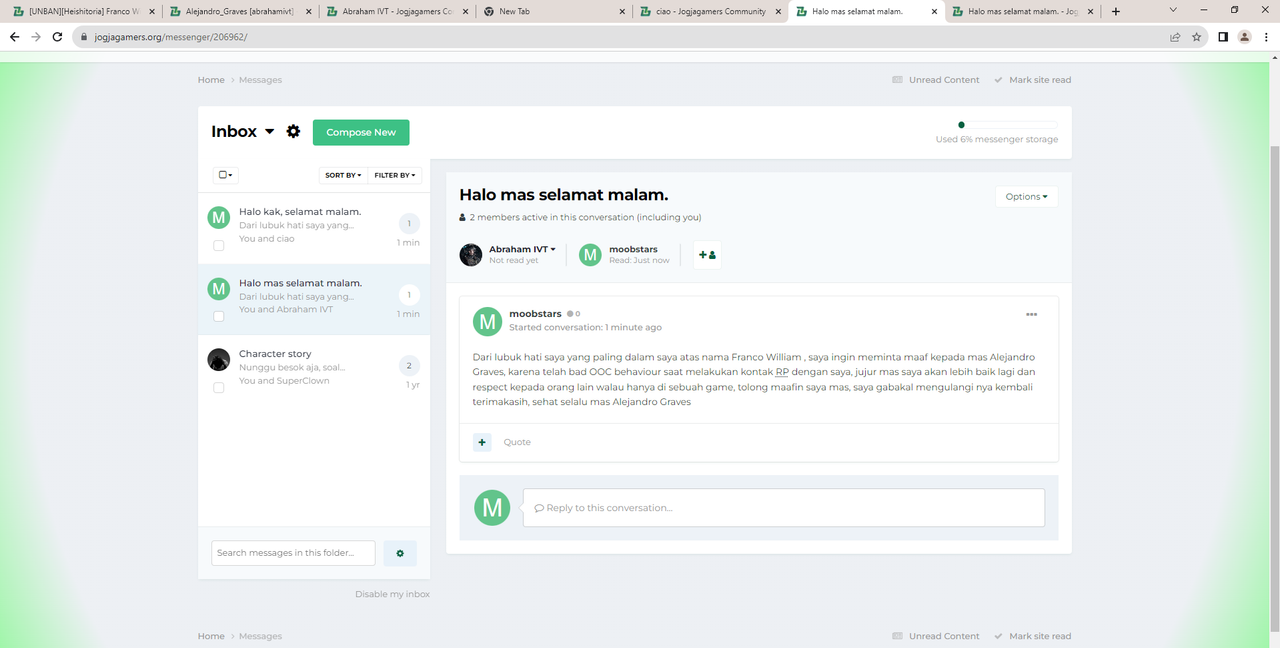Click Abraham IVT's avatar in participants
Image resolution: width=1280 pixels, height=648 pixels.
(x=471, y=255)
